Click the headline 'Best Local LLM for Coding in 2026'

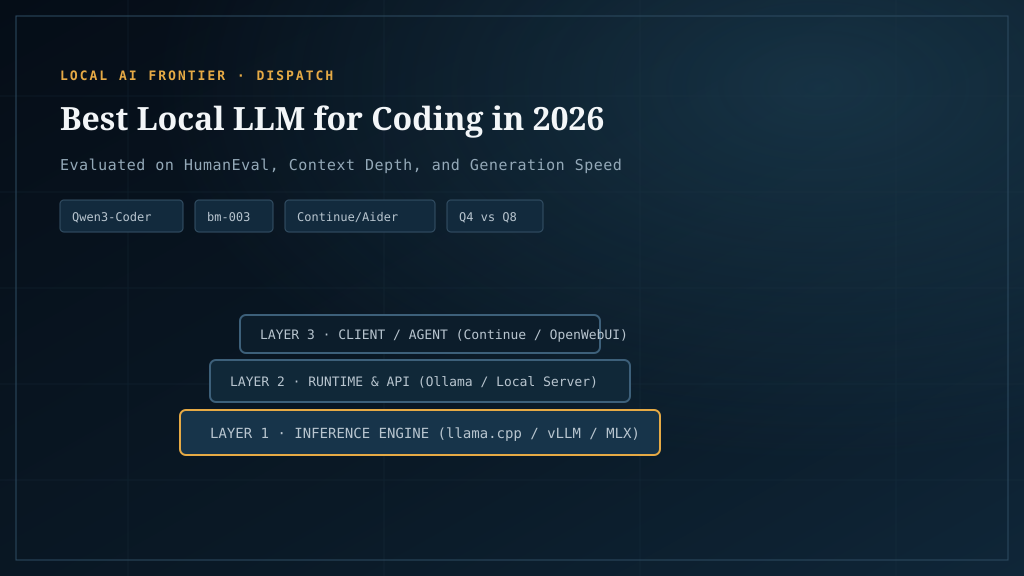click(332, 119)
